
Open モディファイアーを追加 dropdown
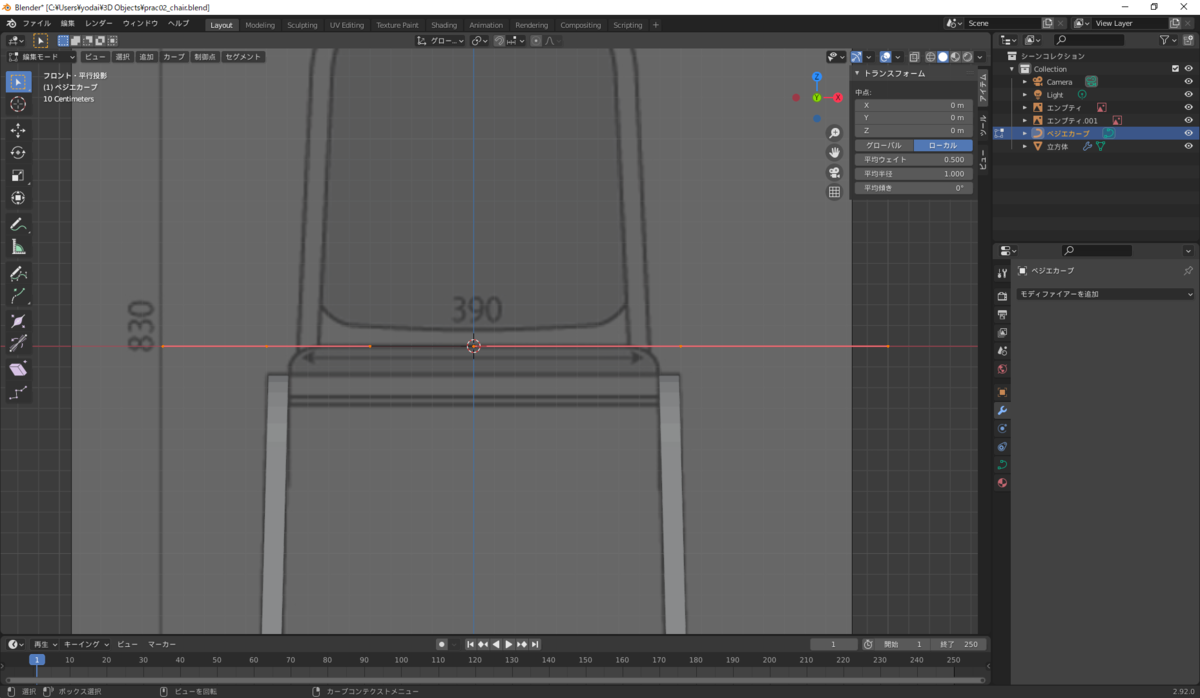[x=1105, y=294]
